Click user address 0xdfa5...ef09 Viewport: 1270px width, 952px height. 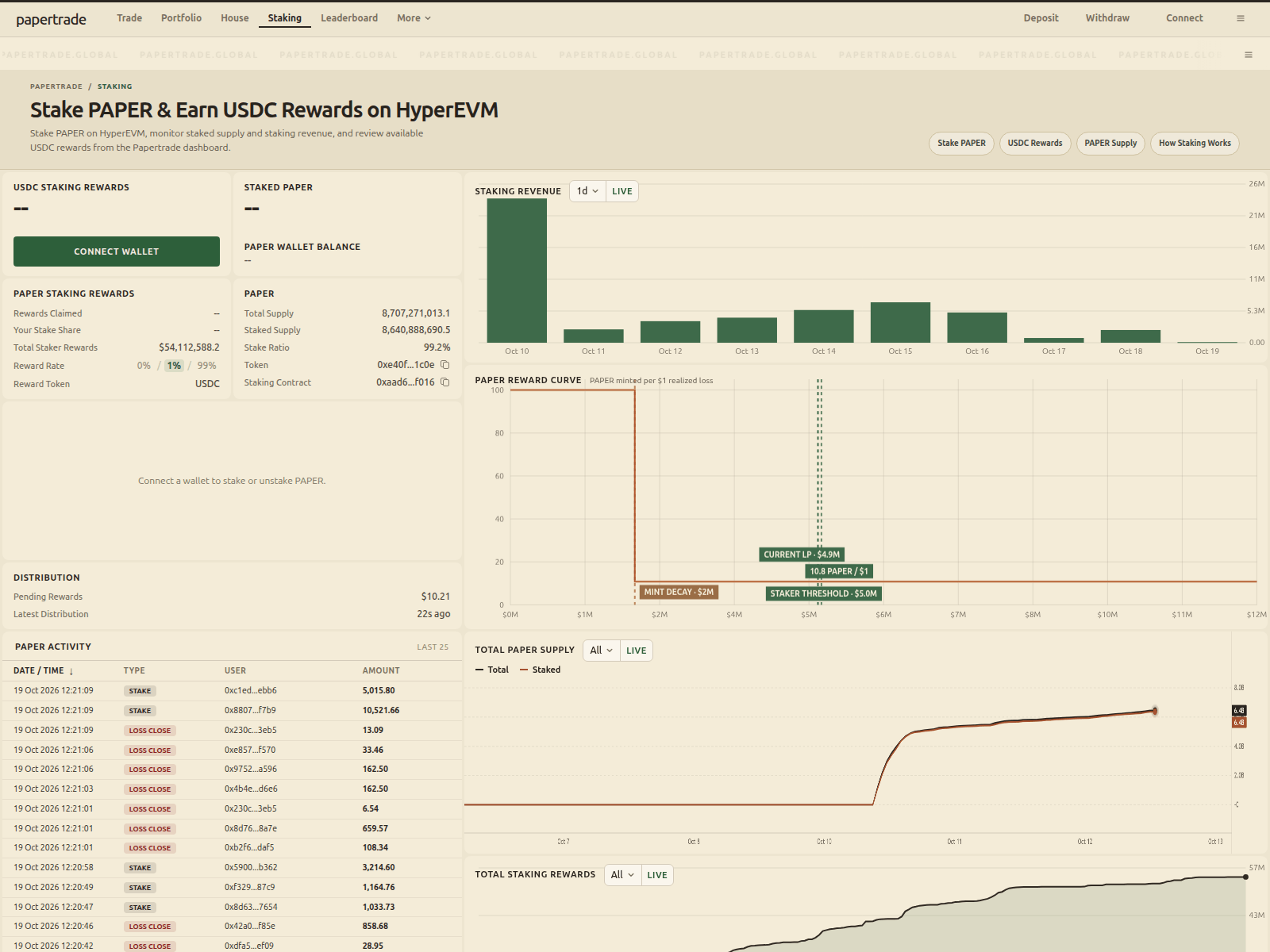click(249, 946)
